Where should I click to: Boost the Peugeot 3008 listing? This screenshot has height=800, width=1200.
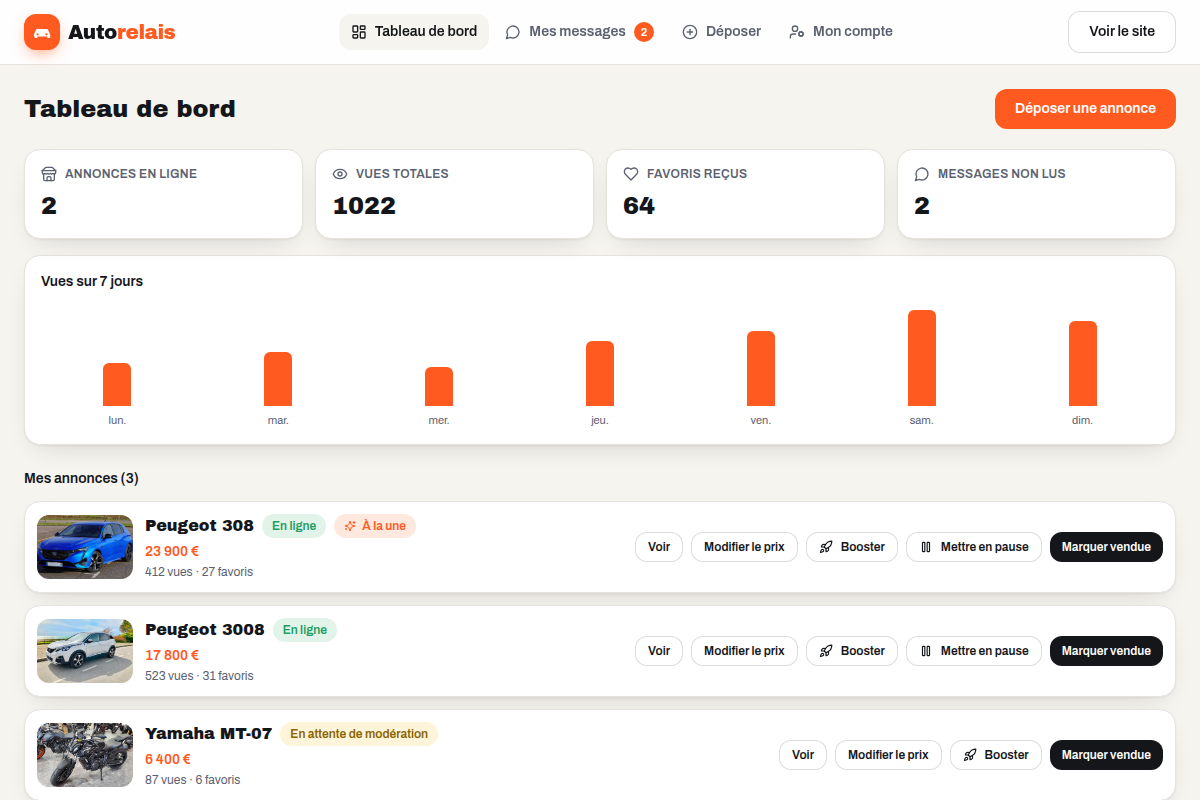click(x=852, y=651)
